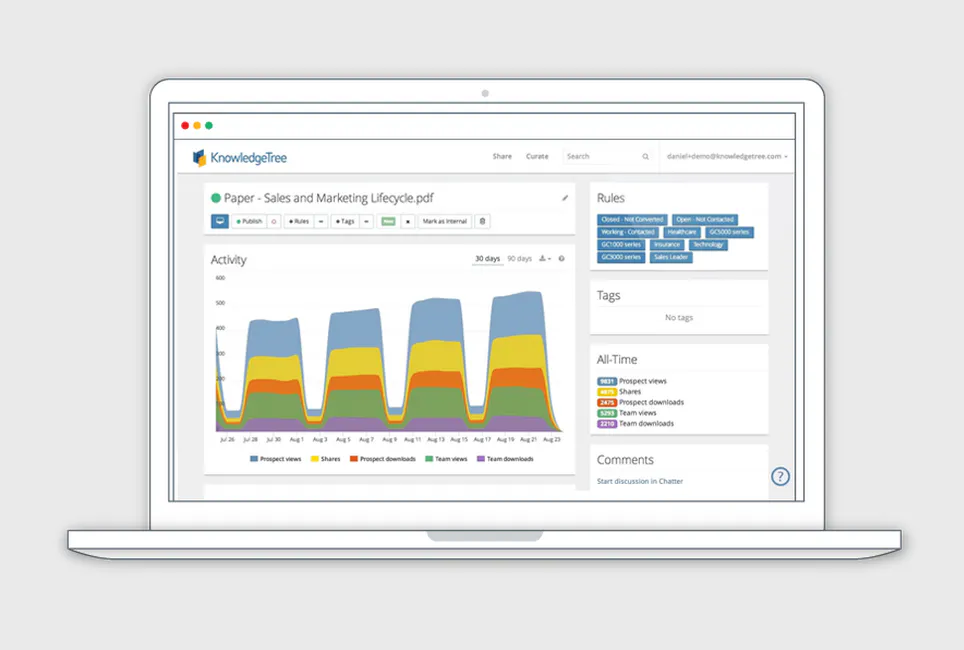Open the round help question-mark icon
The image size is (964, 650).
780,476
